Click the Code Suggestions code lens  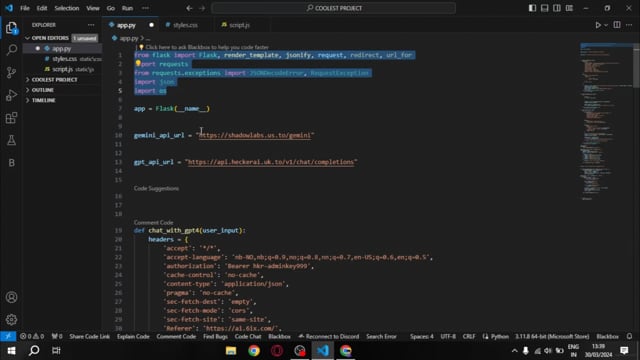[156, 188]
